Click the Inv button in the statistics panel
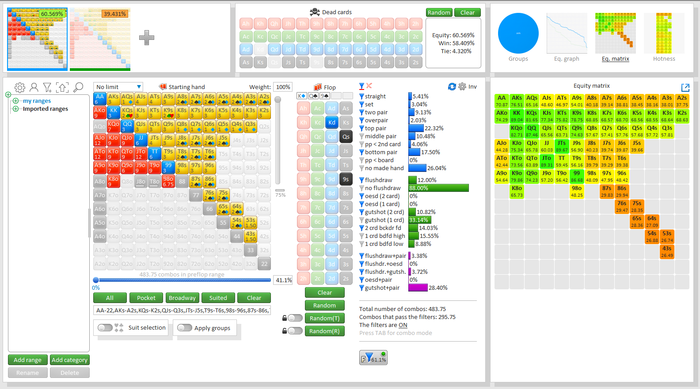Screen dimensions: 700x389 473,87
